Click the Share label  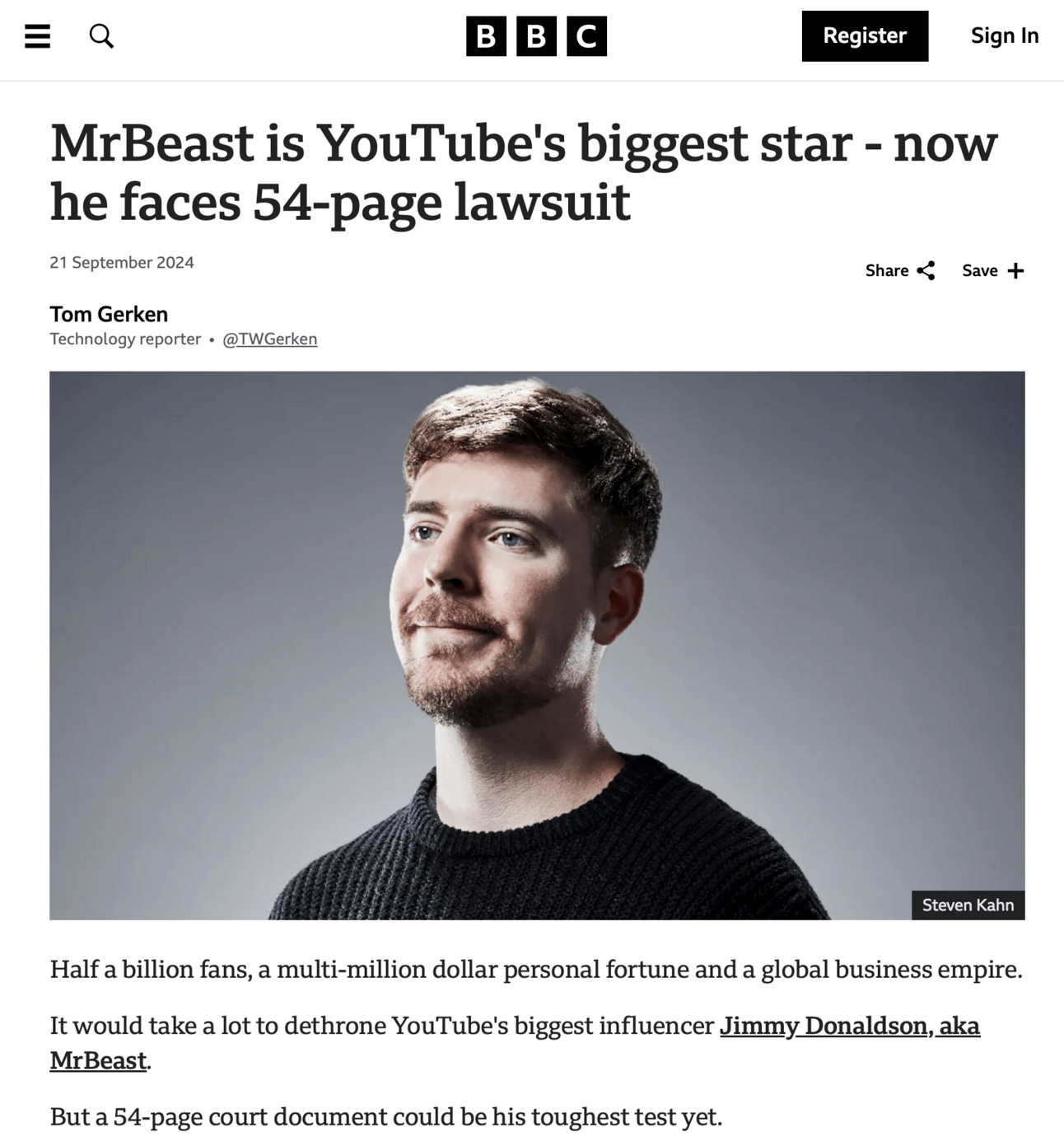click(887, 271)
